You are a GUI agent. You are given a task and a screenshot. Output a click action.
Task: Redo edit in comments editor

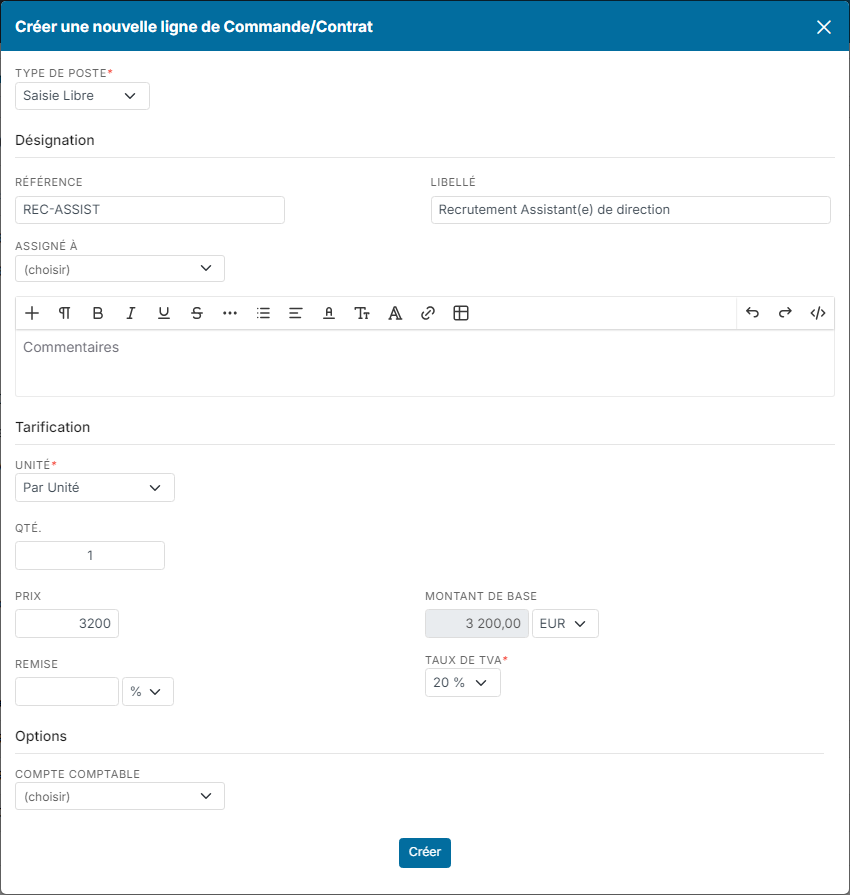785,313
